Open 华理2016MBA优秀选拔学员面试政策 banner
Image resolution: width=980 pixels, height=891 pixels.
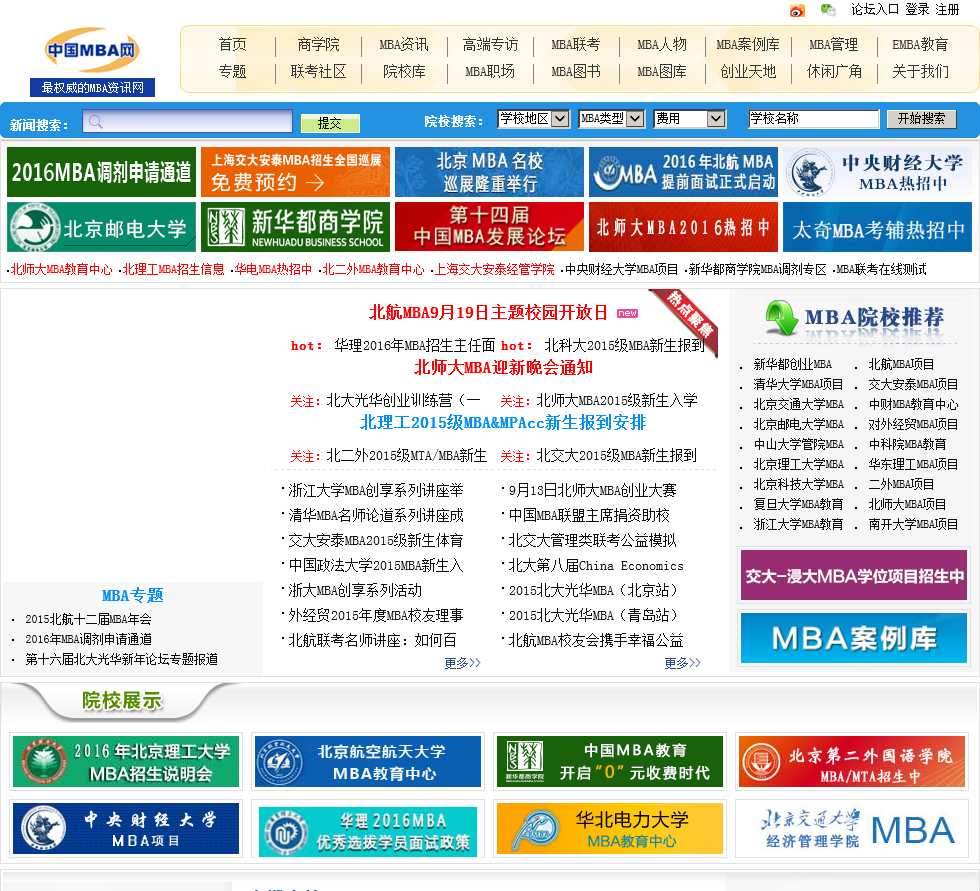368,832
